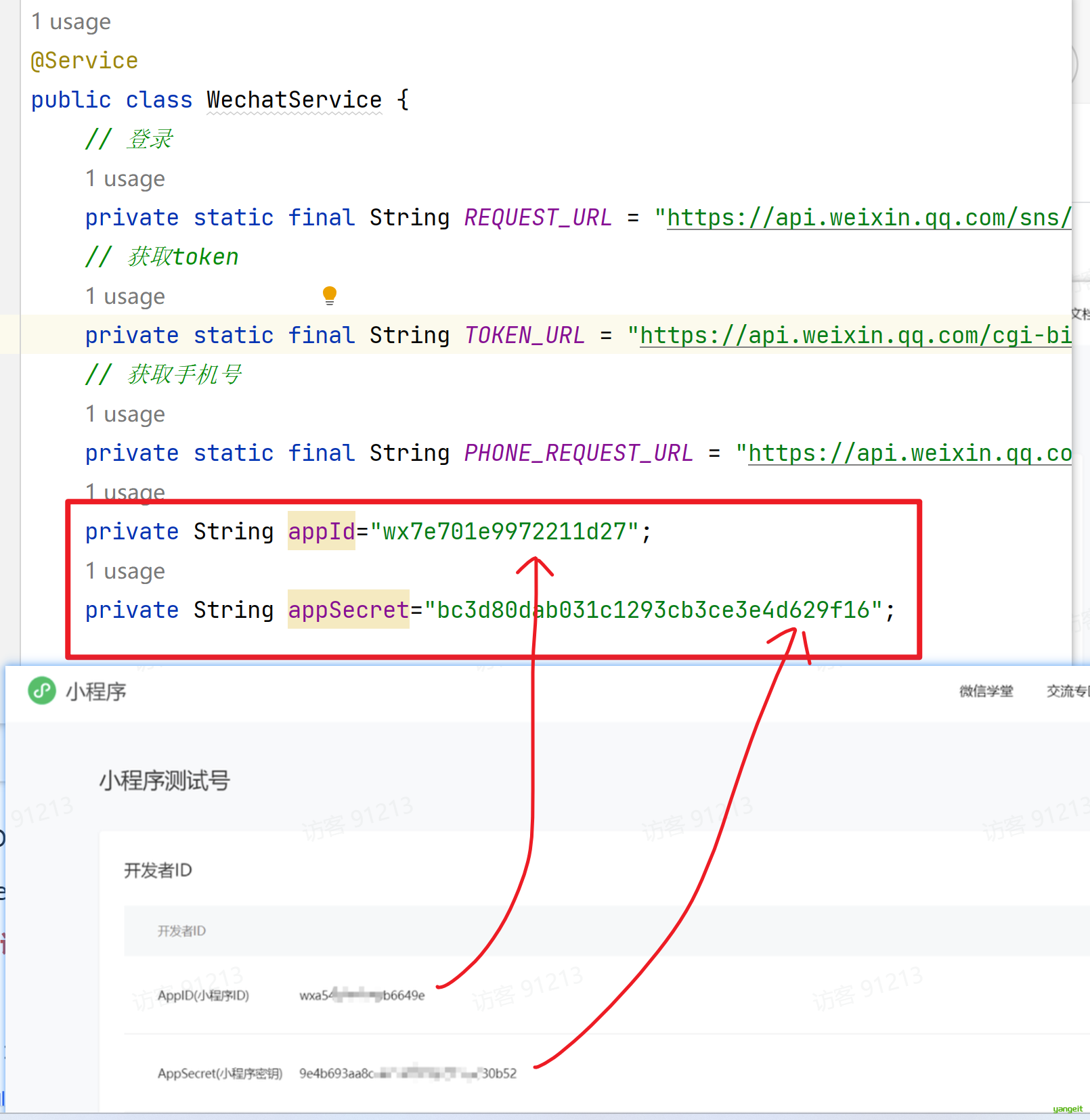Click the green mini program logo icon
Screen dimensions: 1090x1120
click(x=42, y=690)
